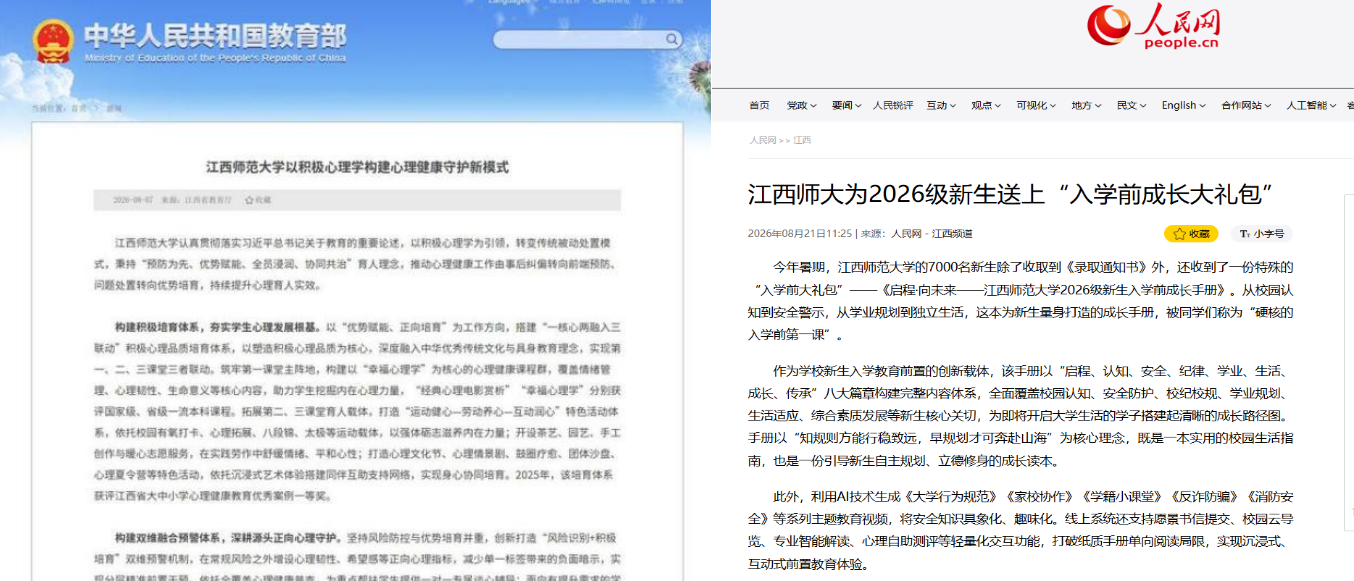
Task: Expand the 互动 dropdown menu
Action: point(941,105)
